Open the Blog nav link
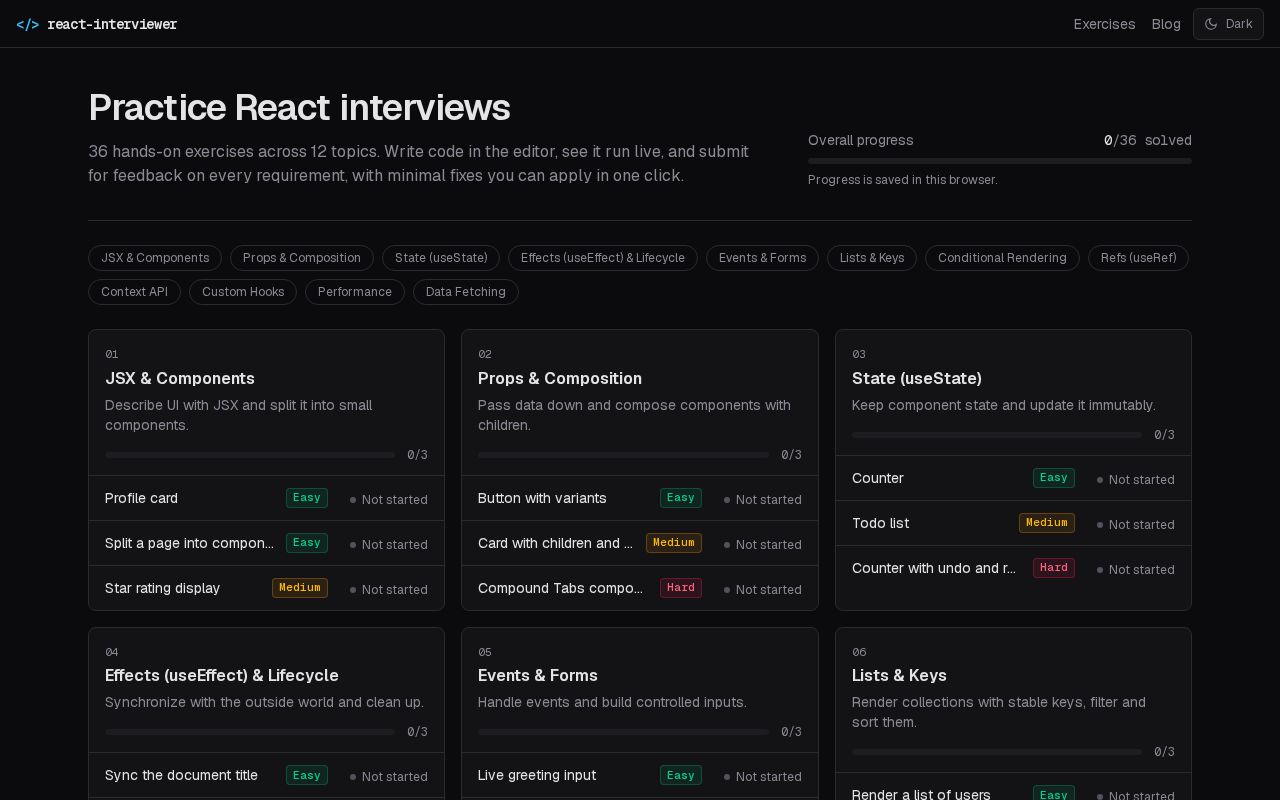 pyautogui.click(x=1166, y=24)
